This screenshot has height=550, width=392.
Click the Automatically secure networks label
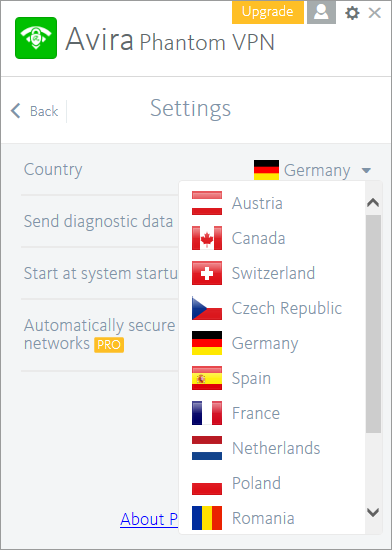(100, 335)
